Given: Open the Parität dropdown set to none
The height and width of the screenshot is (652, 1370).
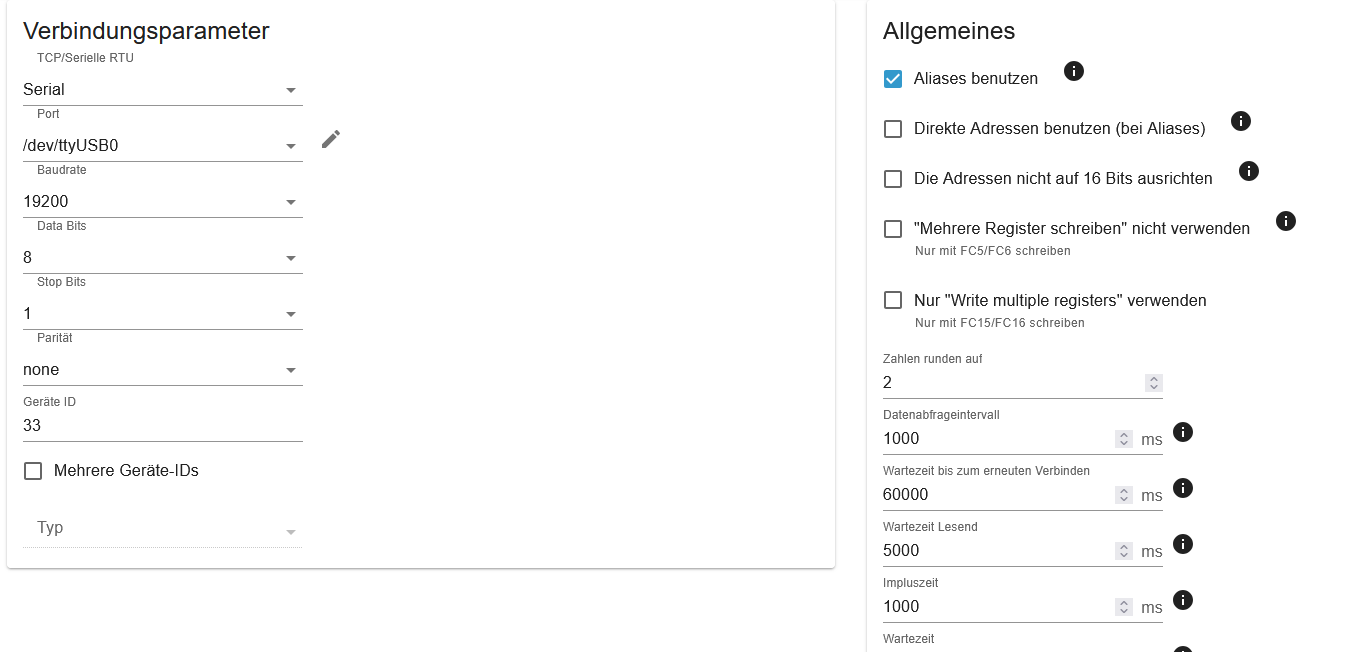Looking at the screenshot, I should click(162, 370).
